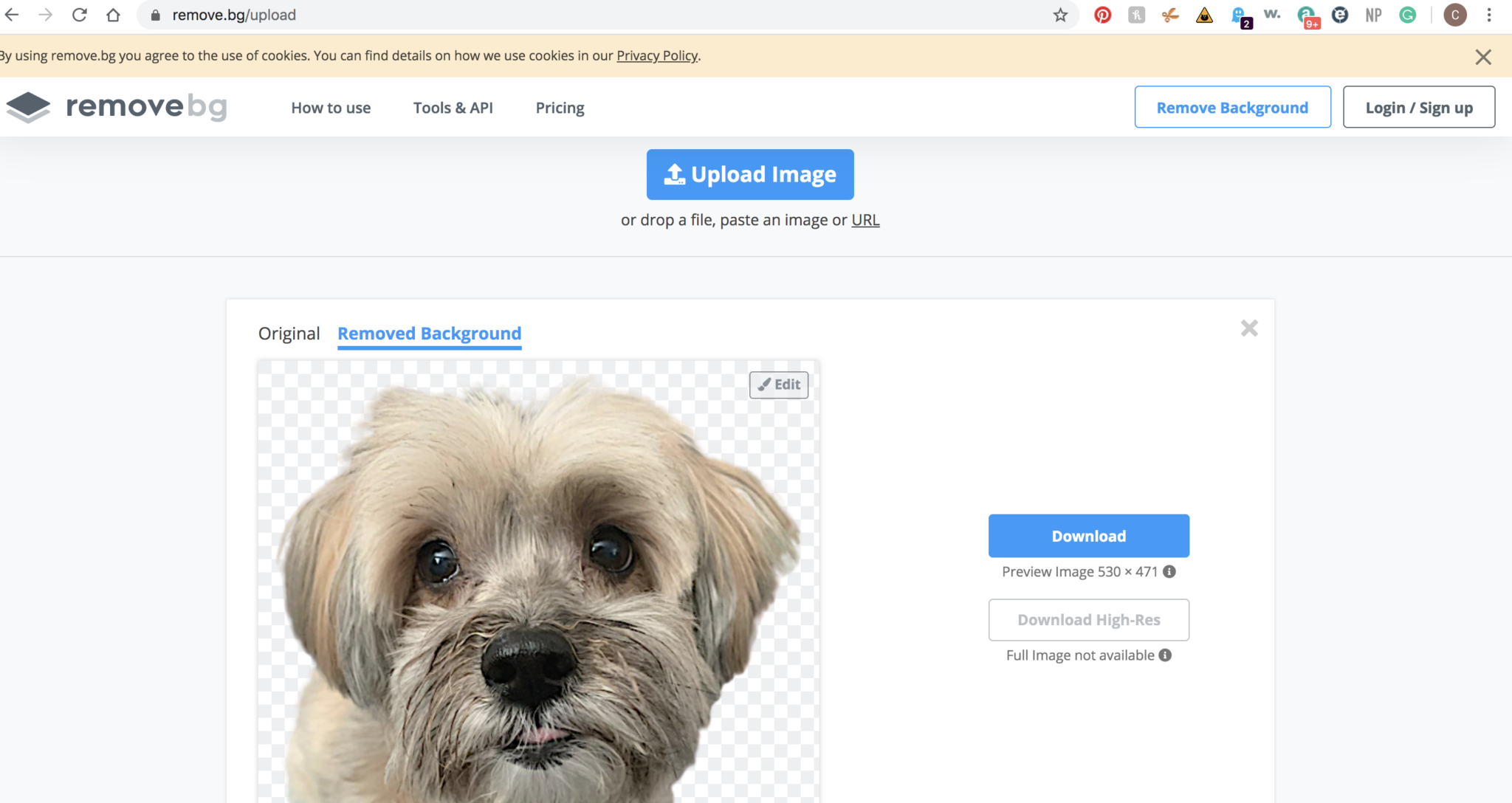Open the Chrome profile avatar

coord(1454,15)
